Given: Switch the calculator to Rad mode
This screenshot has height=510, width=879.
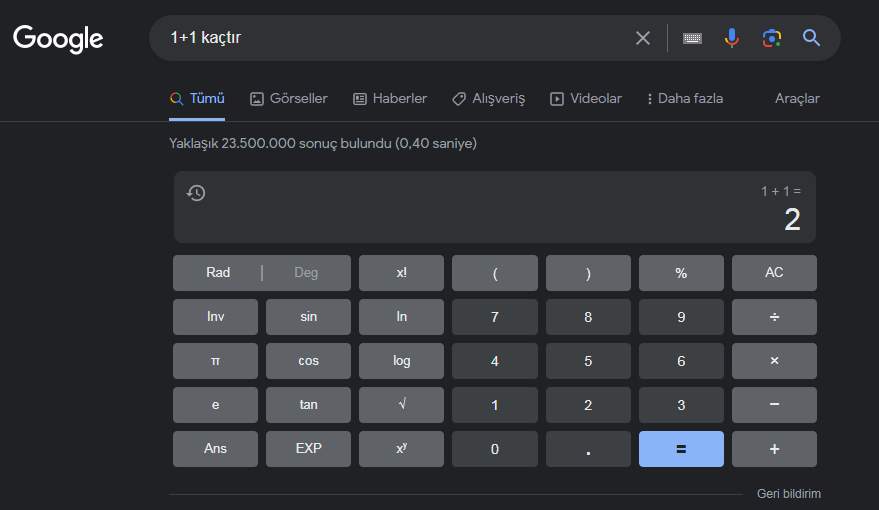Looking at the screenshot, I should pyautogui.click(x=218, y=273).
